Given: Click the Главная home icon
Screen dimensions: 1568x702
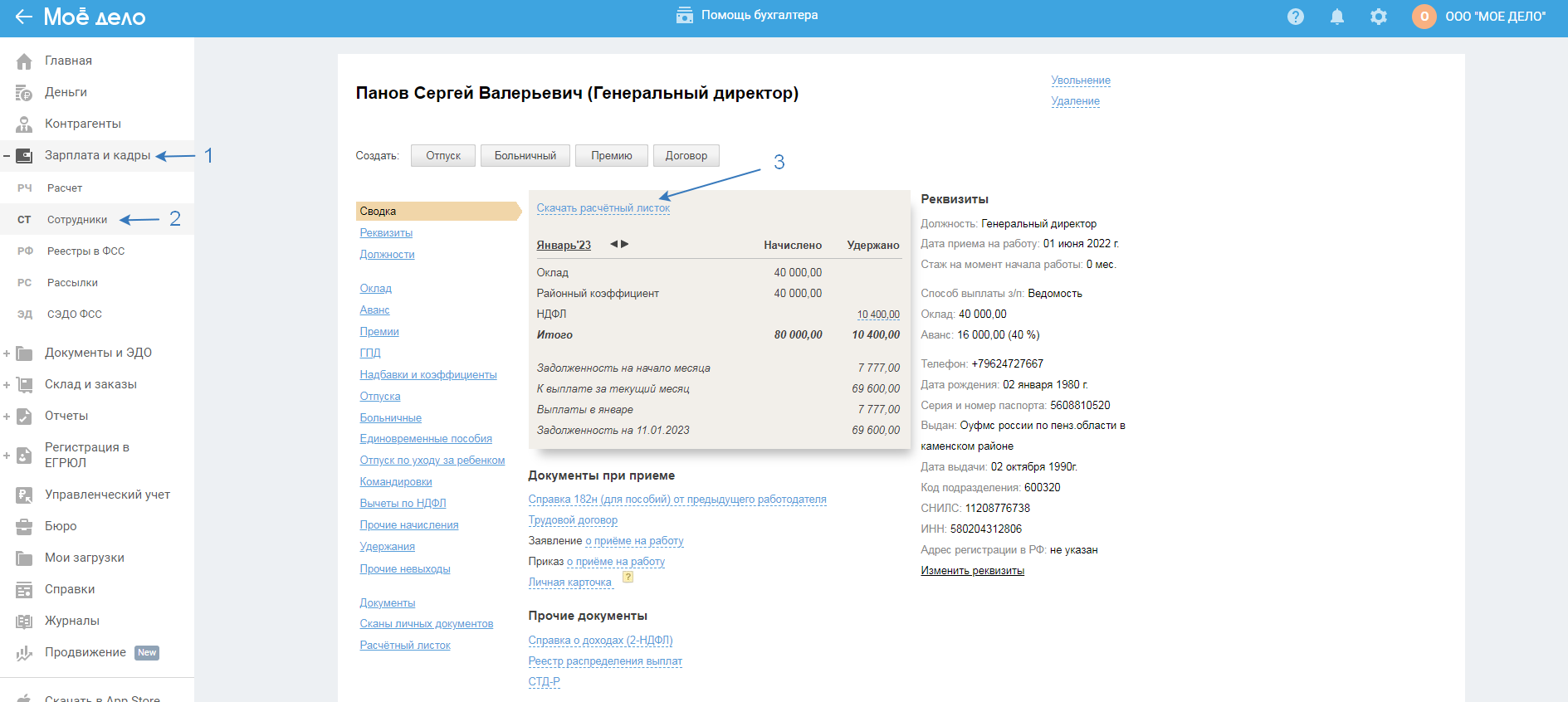Looking at the screenshot, I should tap(24, 61).
